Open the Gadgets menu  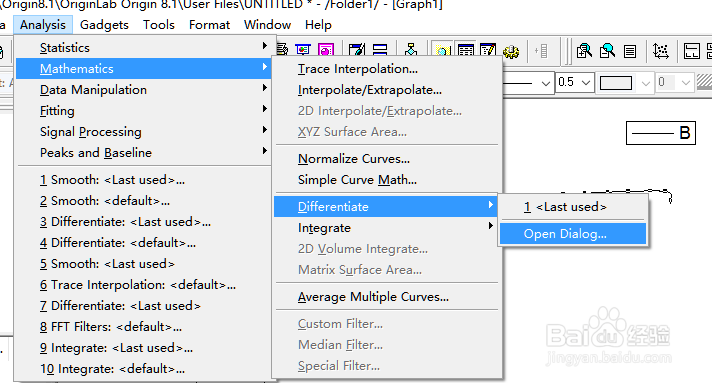click(104, 25)
